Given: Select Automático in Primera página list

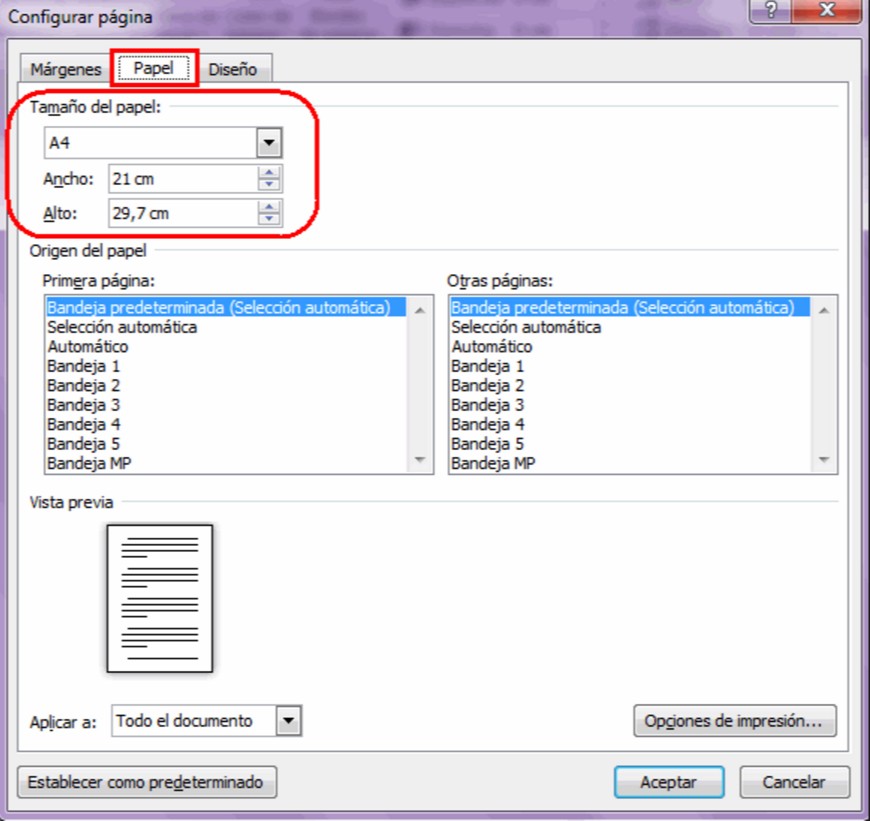Looking at the screenshot, I should 226,346.
